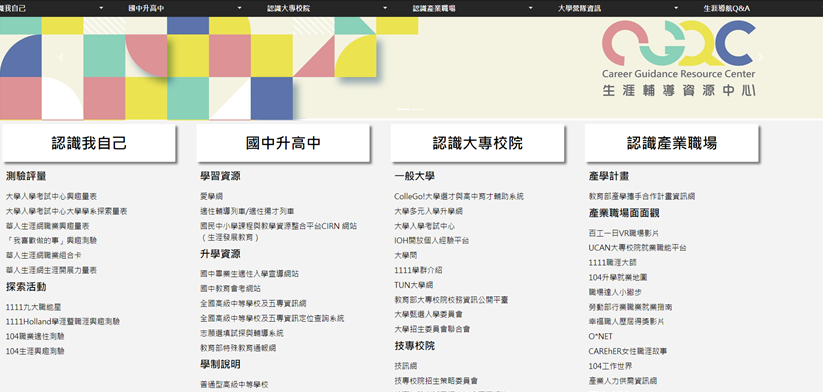Viewport: 823px width, 392px height.
Task: Open the 104升學就業地圖 link
Action: tap(618, 277)
